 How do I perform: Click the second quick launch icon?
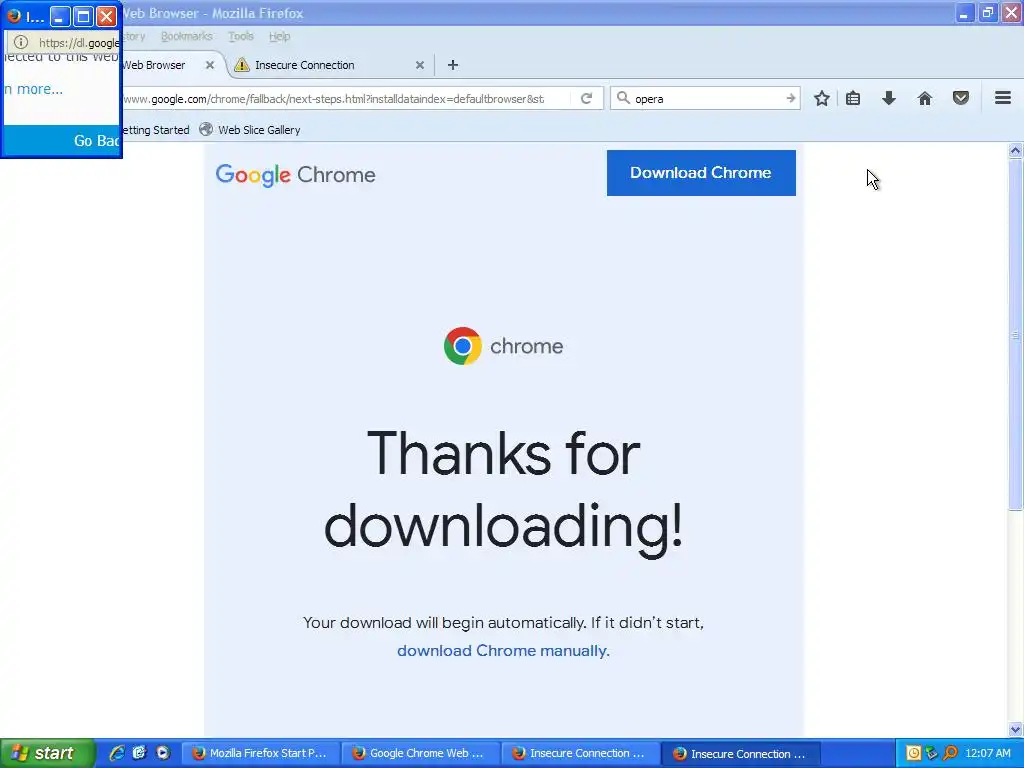click(x=139, y=753)
